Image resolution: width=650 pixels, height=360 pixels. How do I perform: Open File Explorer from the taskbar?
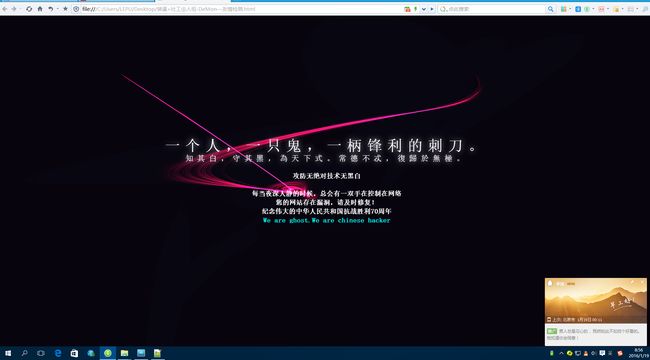(124, 353)
